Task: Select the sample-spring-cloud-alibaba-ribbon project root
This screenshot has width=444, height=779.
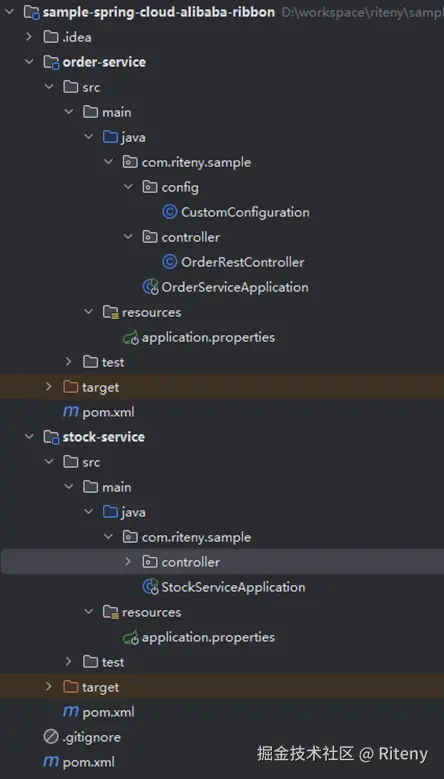Action: 158,12
